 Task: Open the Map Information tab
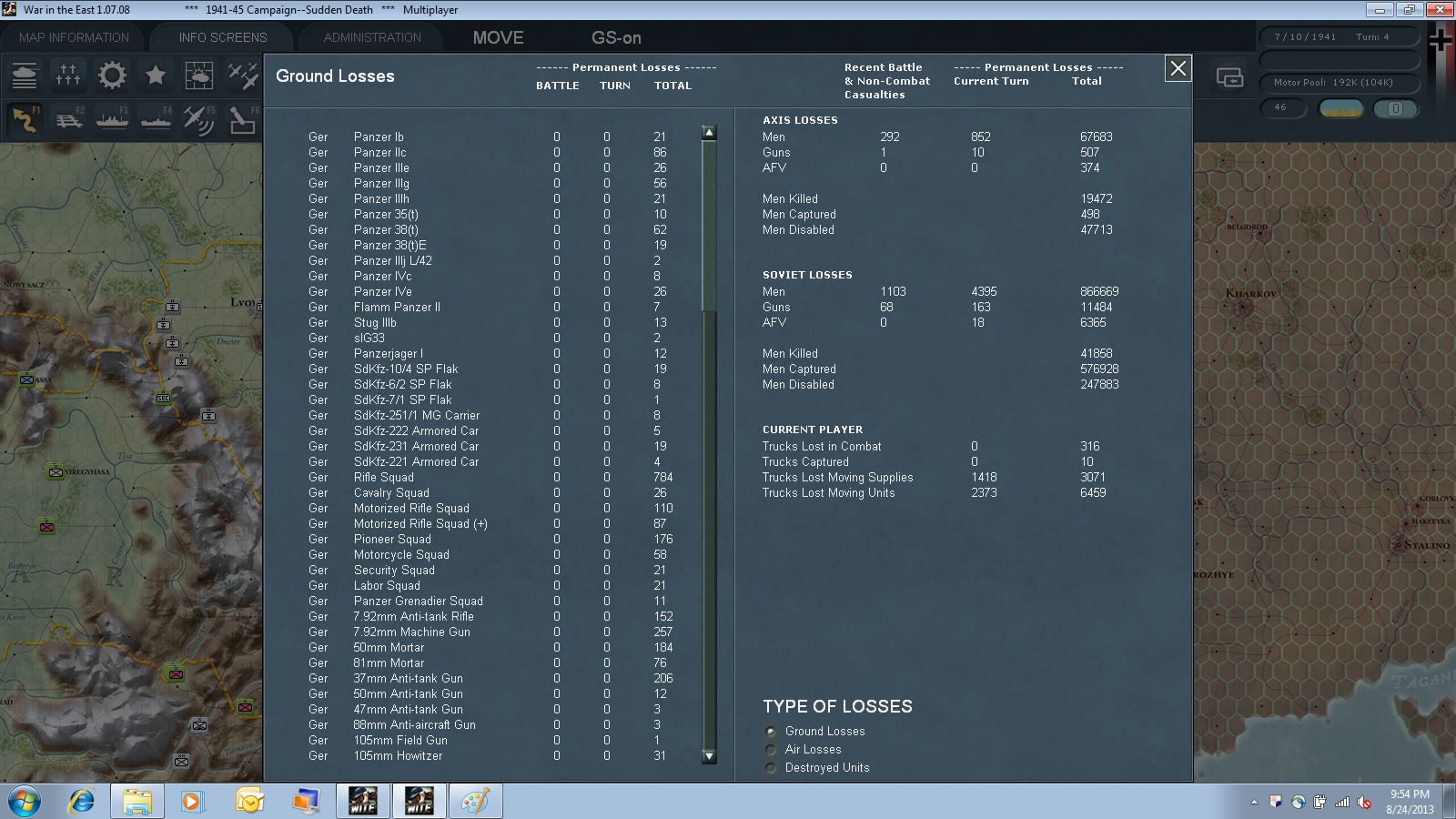[x=74, y=37]
